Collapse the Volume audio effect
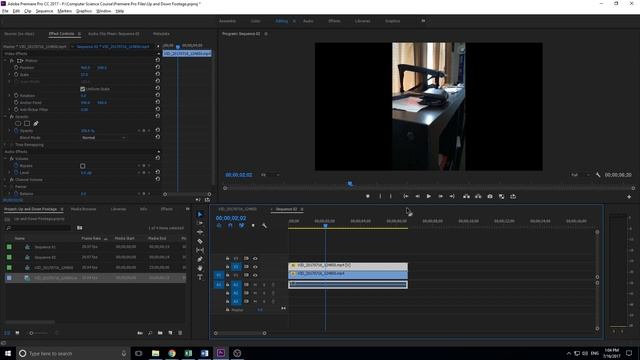This screenshot has width=640, height=360. 5,158
